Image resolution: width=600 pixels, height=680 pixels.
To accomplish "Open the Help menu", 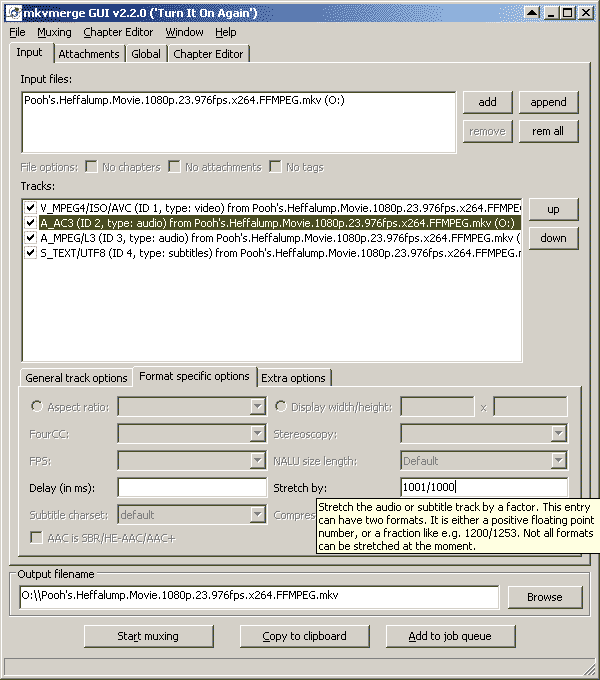I will click(226, 33).
